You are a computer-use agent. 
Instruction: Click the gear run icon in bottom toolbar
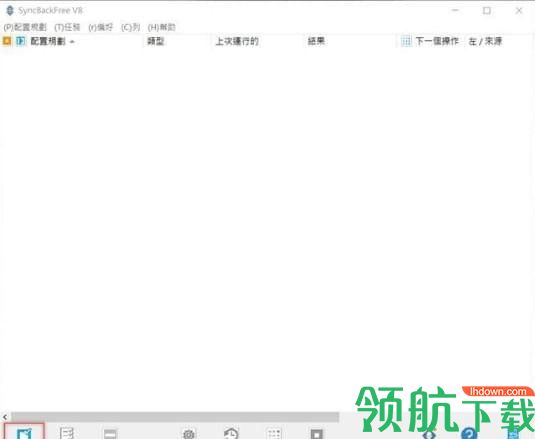click(189, 434)
